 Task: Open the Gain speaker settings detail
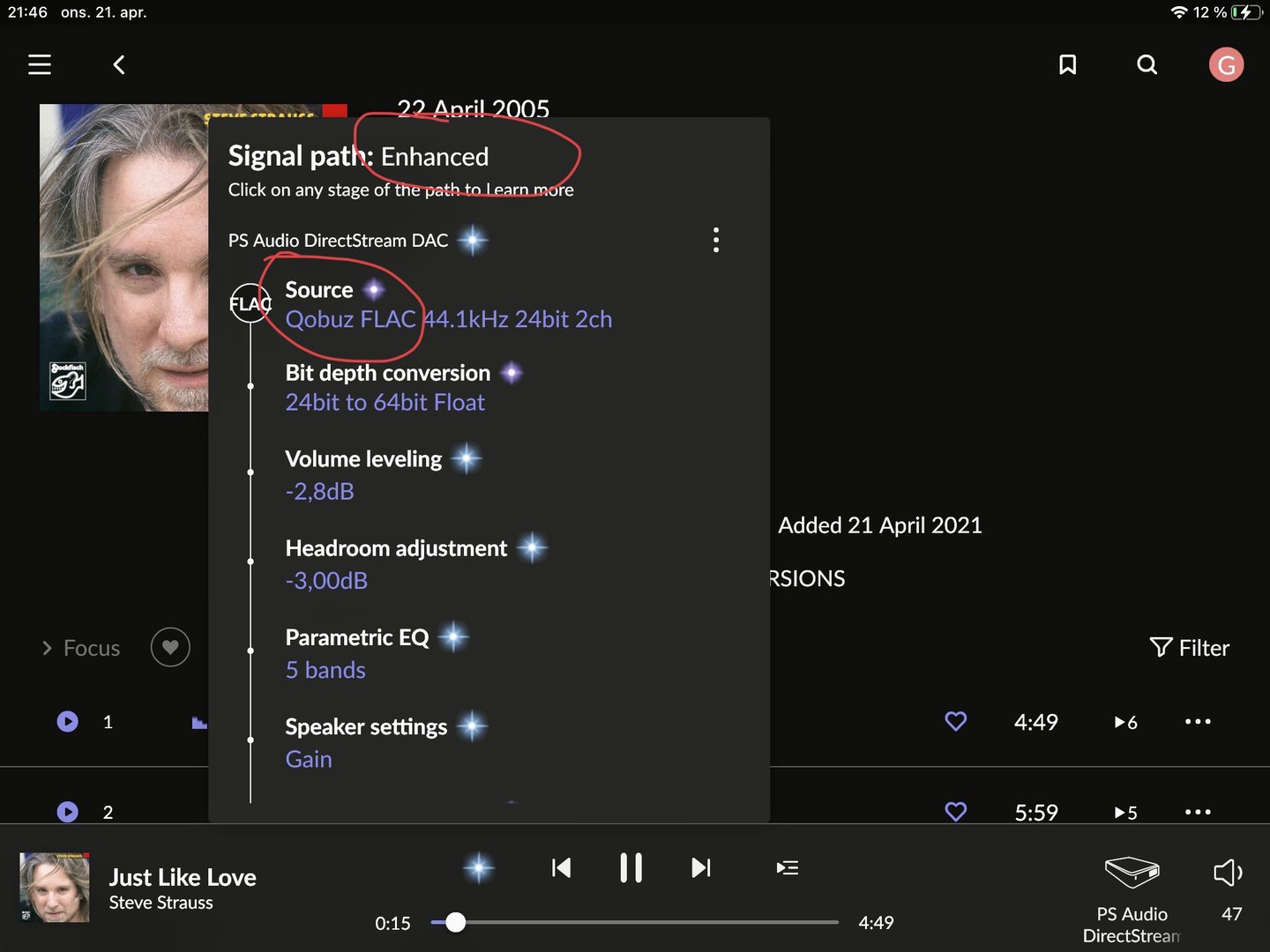coord(309,759)
